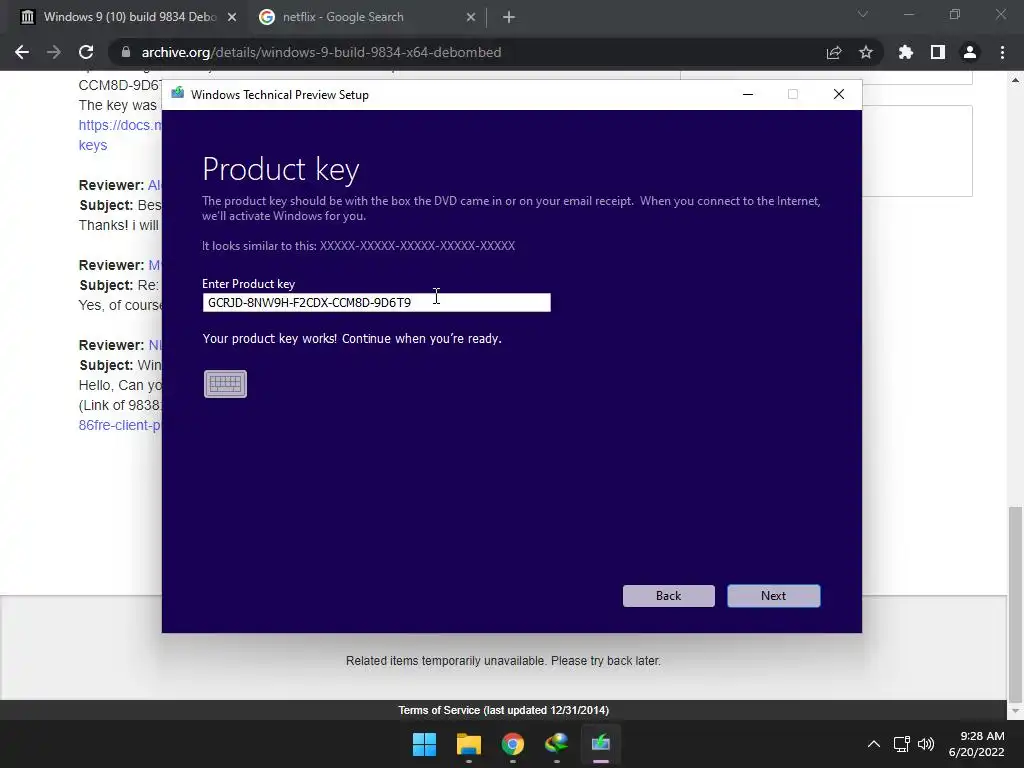The height and width of the screenshot is (768, 1024).
Task: Click the page vertical scrollbar thumb
Action: pos(1015,603)
